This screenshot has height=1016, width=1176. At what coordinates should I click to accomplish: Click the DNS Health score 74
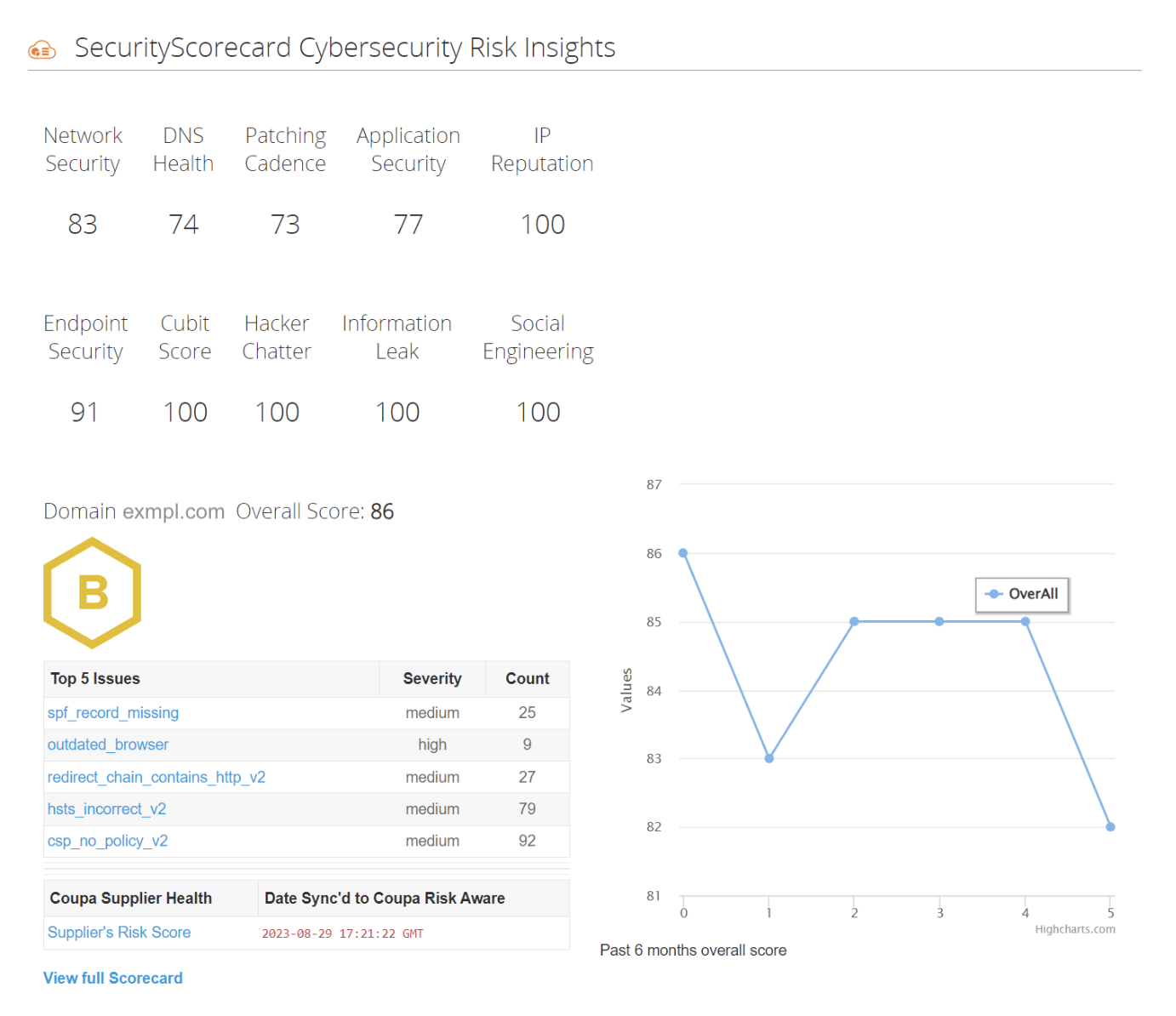[184, 225]
